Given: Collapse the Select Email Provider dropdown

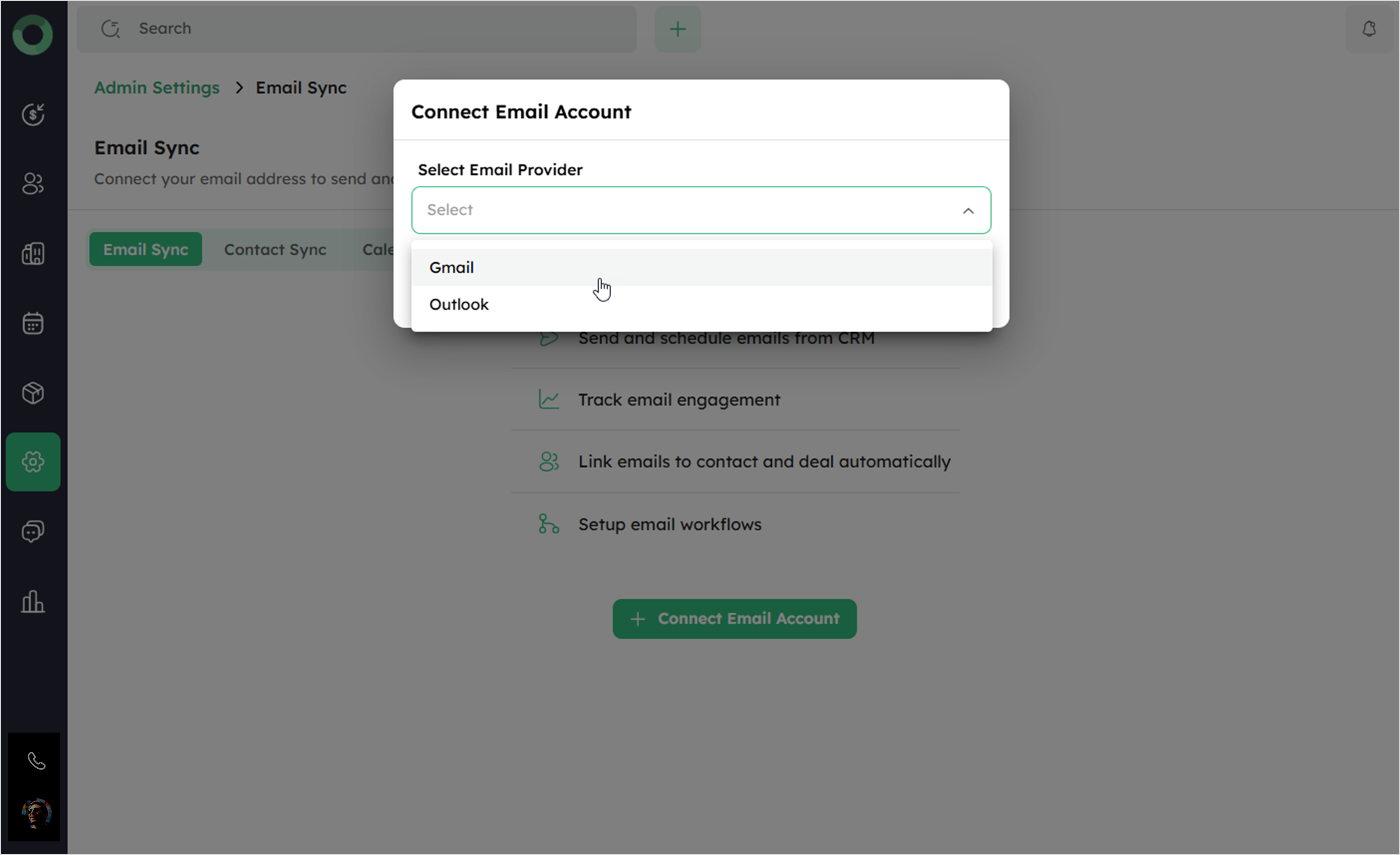Looking at the screenshot, I should (968, 211).
